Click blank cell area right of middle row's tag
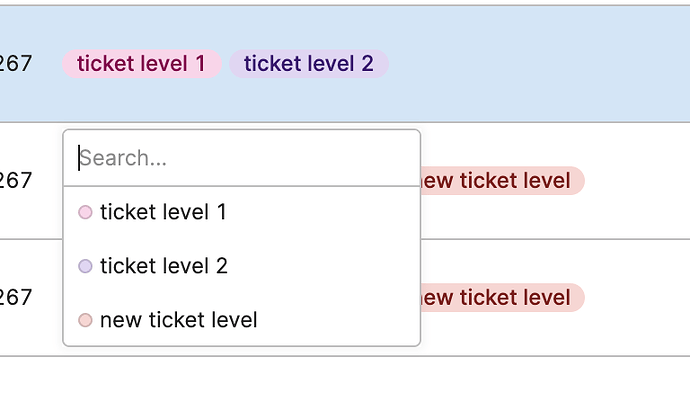The height and width of the screenshot is (393, 690). 637,180
